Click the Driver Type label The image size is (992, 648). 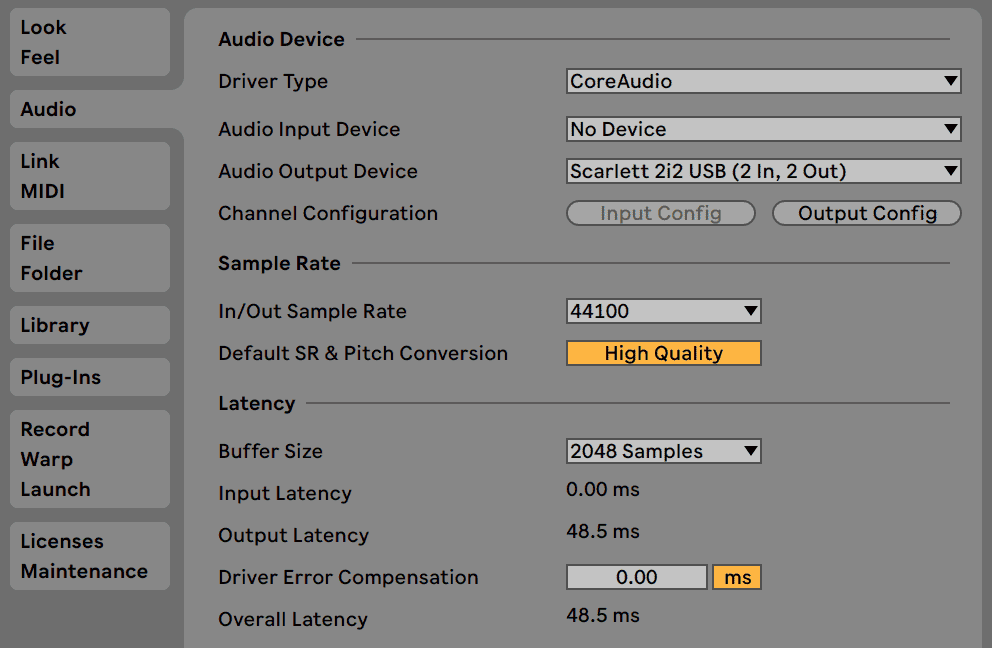coord(273,81)
